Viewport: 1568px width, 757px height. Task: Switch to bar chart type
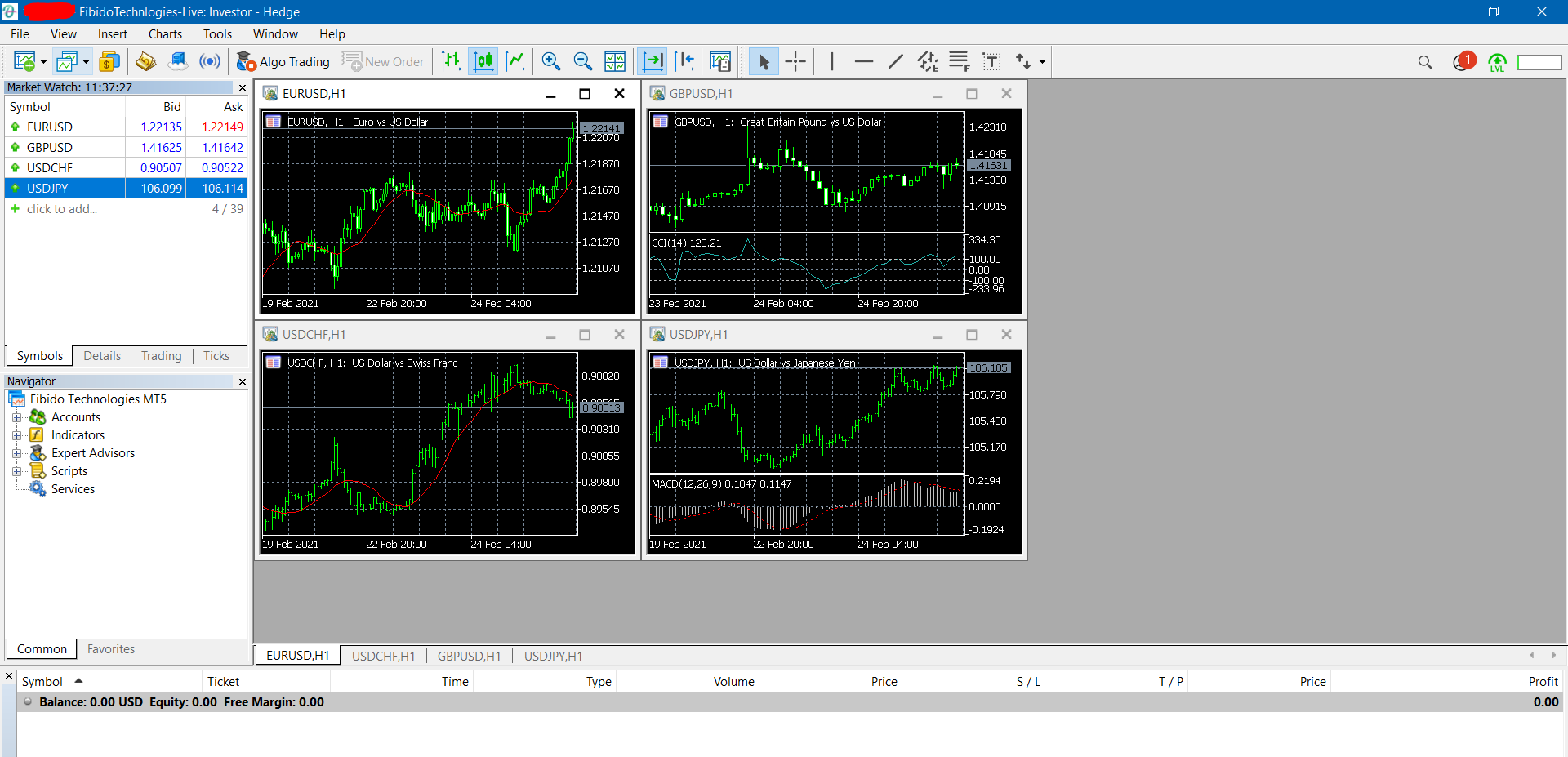click(x=451, y=61)
